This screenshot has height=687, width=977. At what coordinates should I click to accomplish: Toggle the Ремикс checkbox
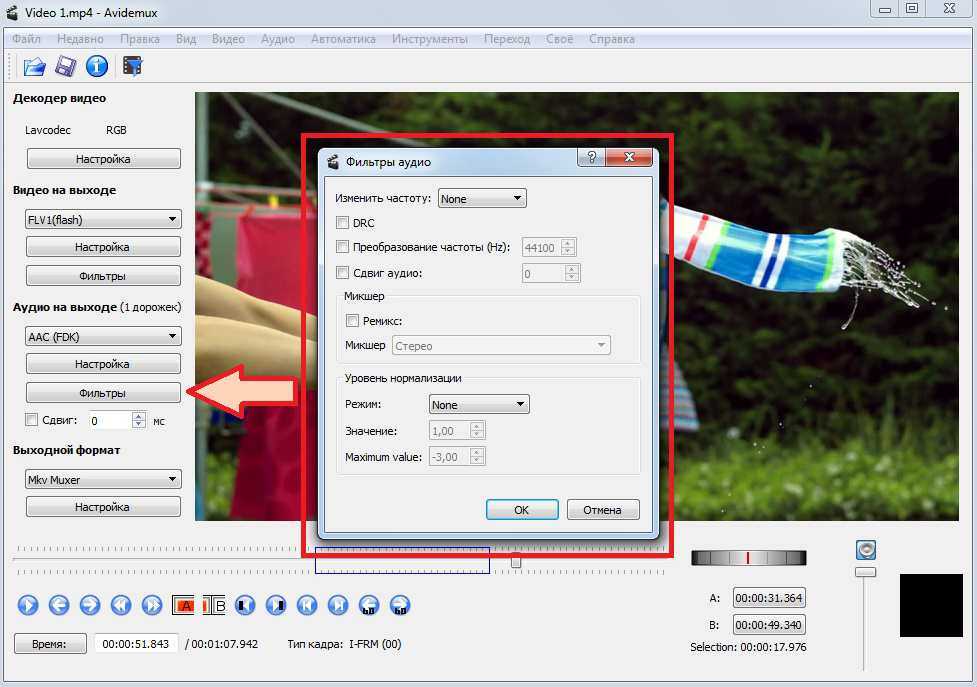[352, 321]
